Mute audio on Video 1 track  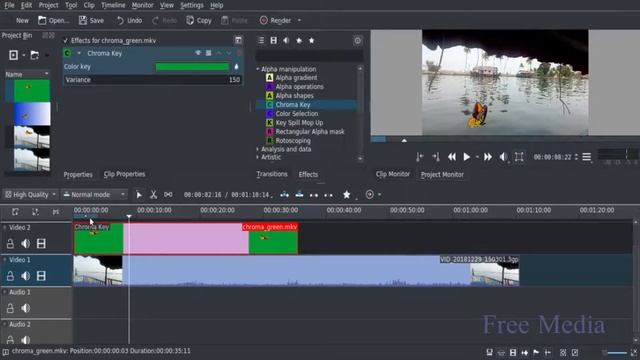(25, 276)
